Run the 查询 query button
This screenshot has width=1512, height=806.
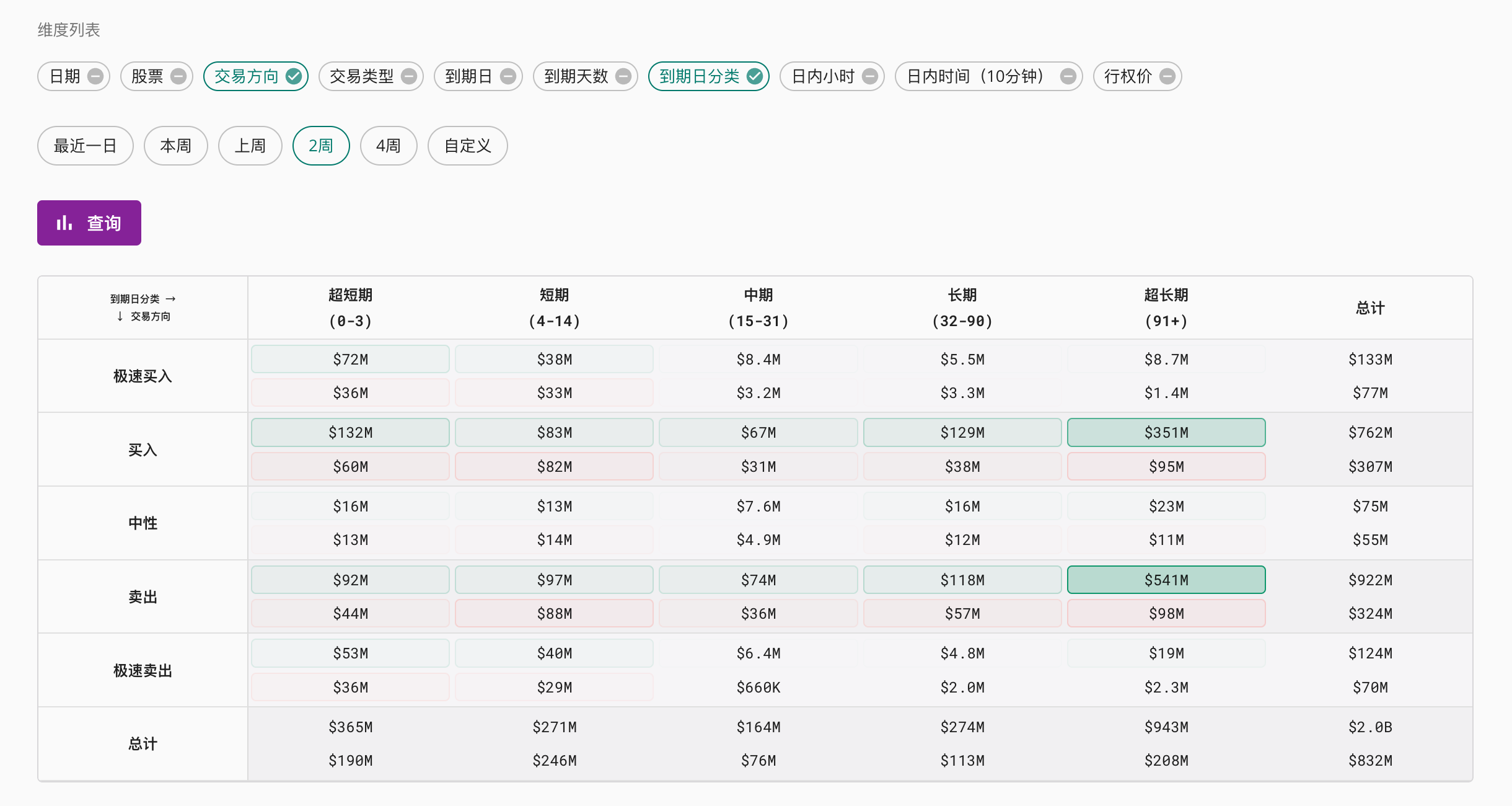pyautogui.click(x=89, y=223)
